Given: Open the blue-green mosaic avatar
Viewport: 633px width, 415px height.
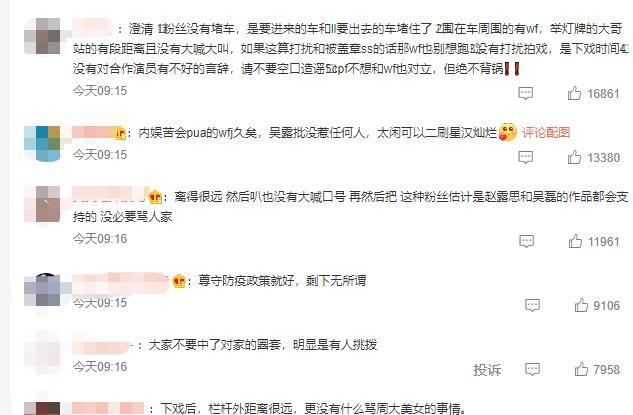Looking at the screenshot, I should coord(42,144).
